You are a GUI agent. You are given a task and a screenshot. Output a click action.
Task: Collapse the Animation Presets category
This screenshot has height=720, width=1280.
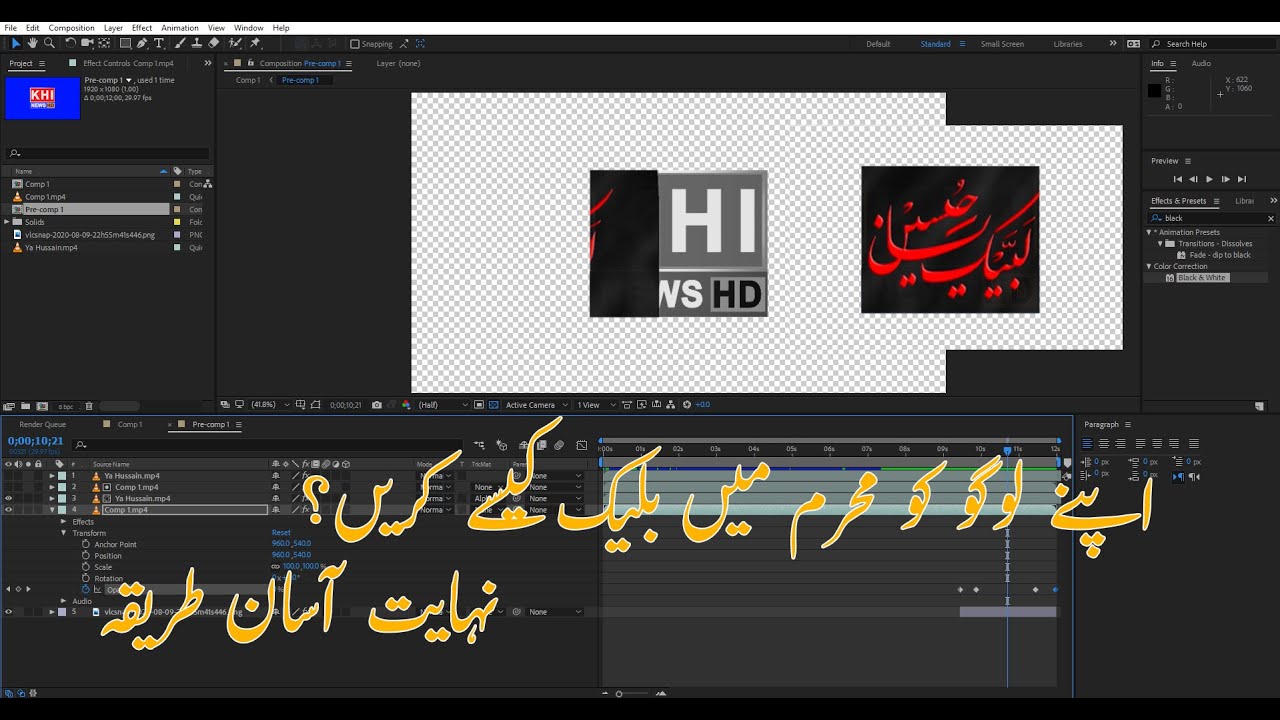[1149, 232]
